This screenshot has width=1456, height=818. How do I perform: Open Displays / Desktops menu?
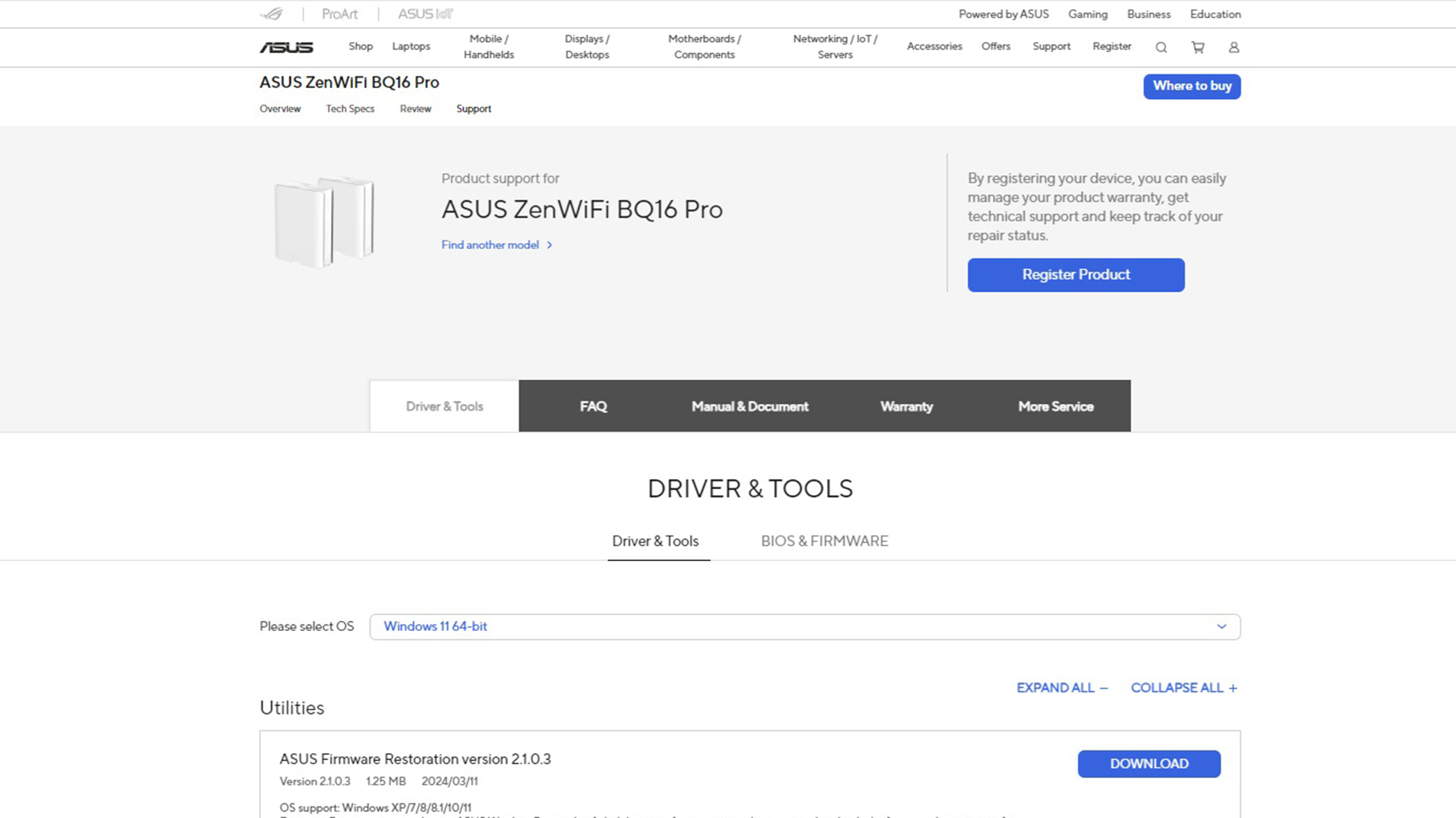pyautogui.click(x=587, y=47)
